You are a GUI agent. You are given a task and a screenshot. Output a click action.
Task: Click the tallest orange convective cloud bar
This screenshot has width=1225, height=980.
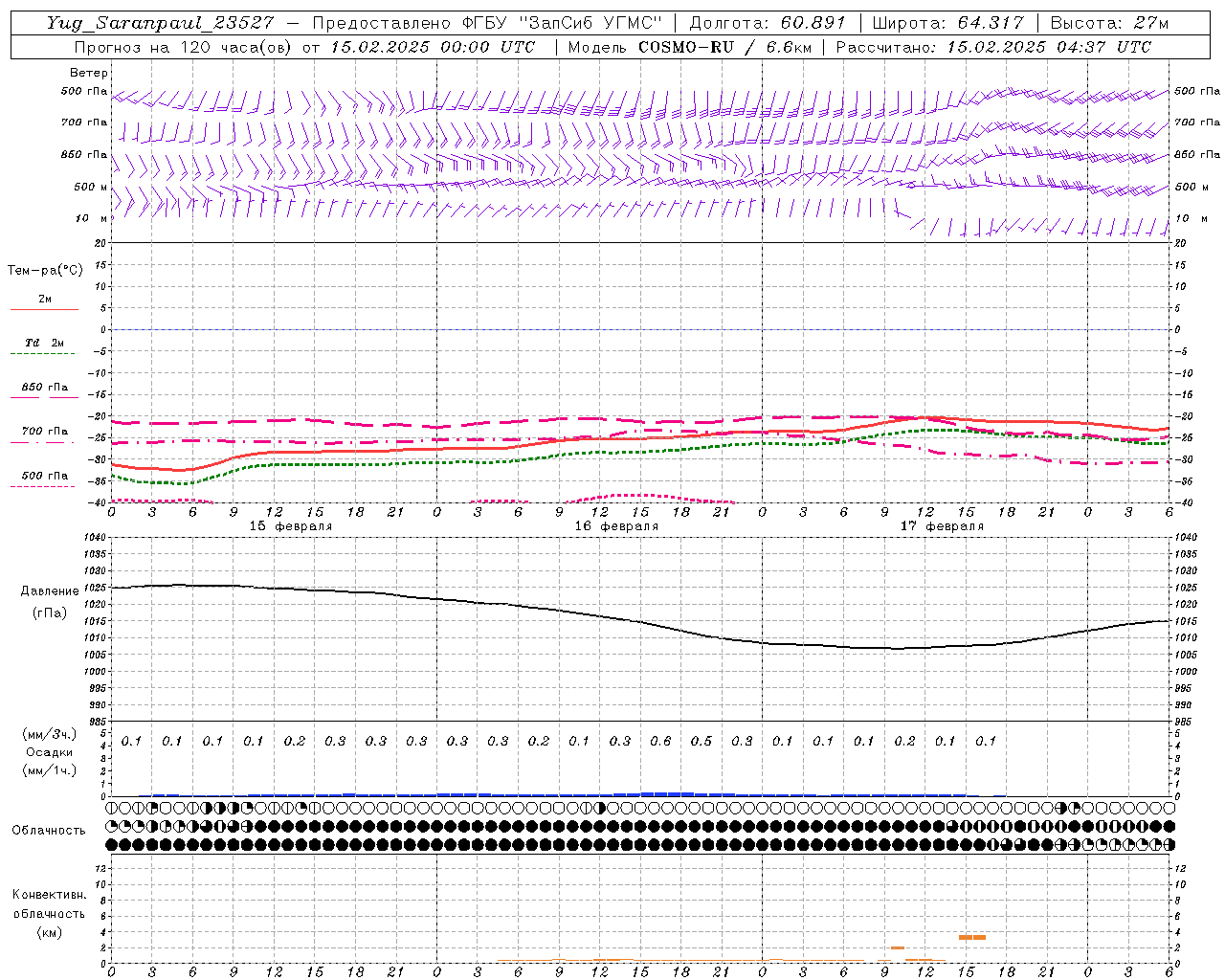click(x=972, y=938)
